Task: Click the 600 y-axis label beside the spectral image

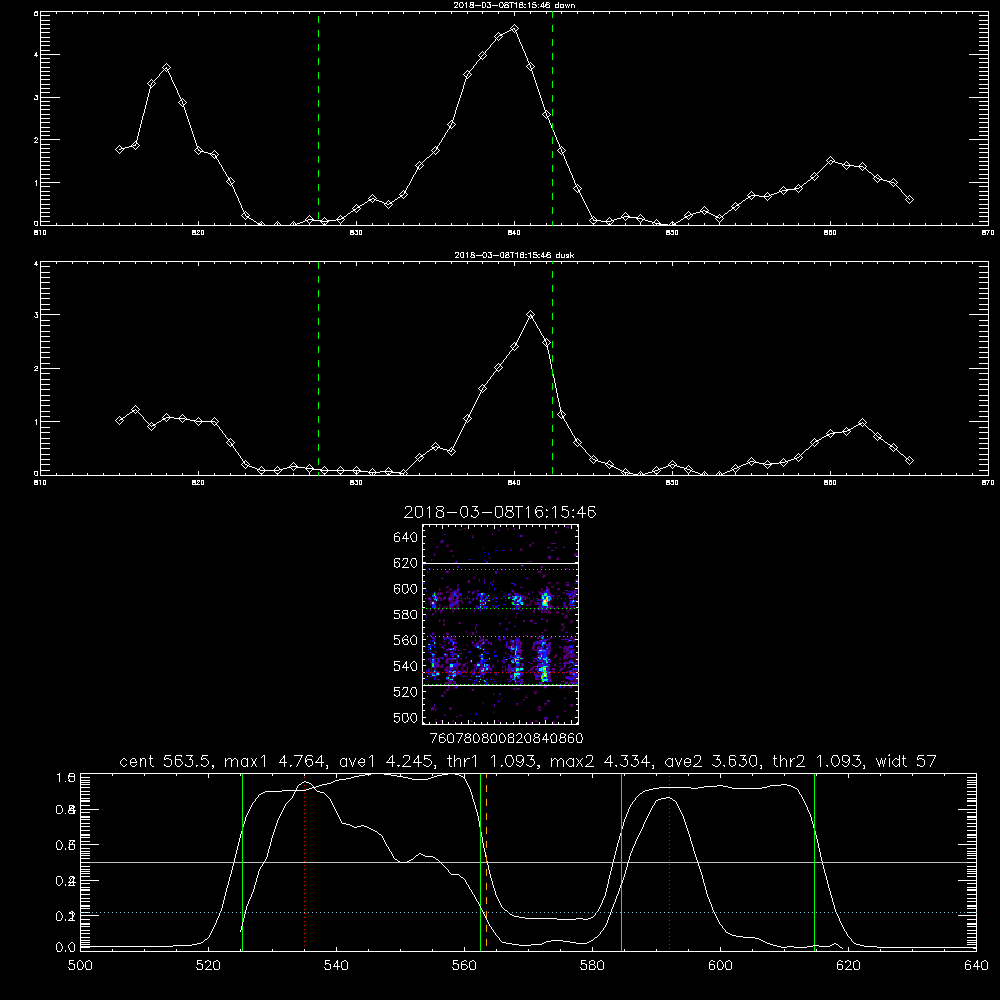Action: [405, 589]
